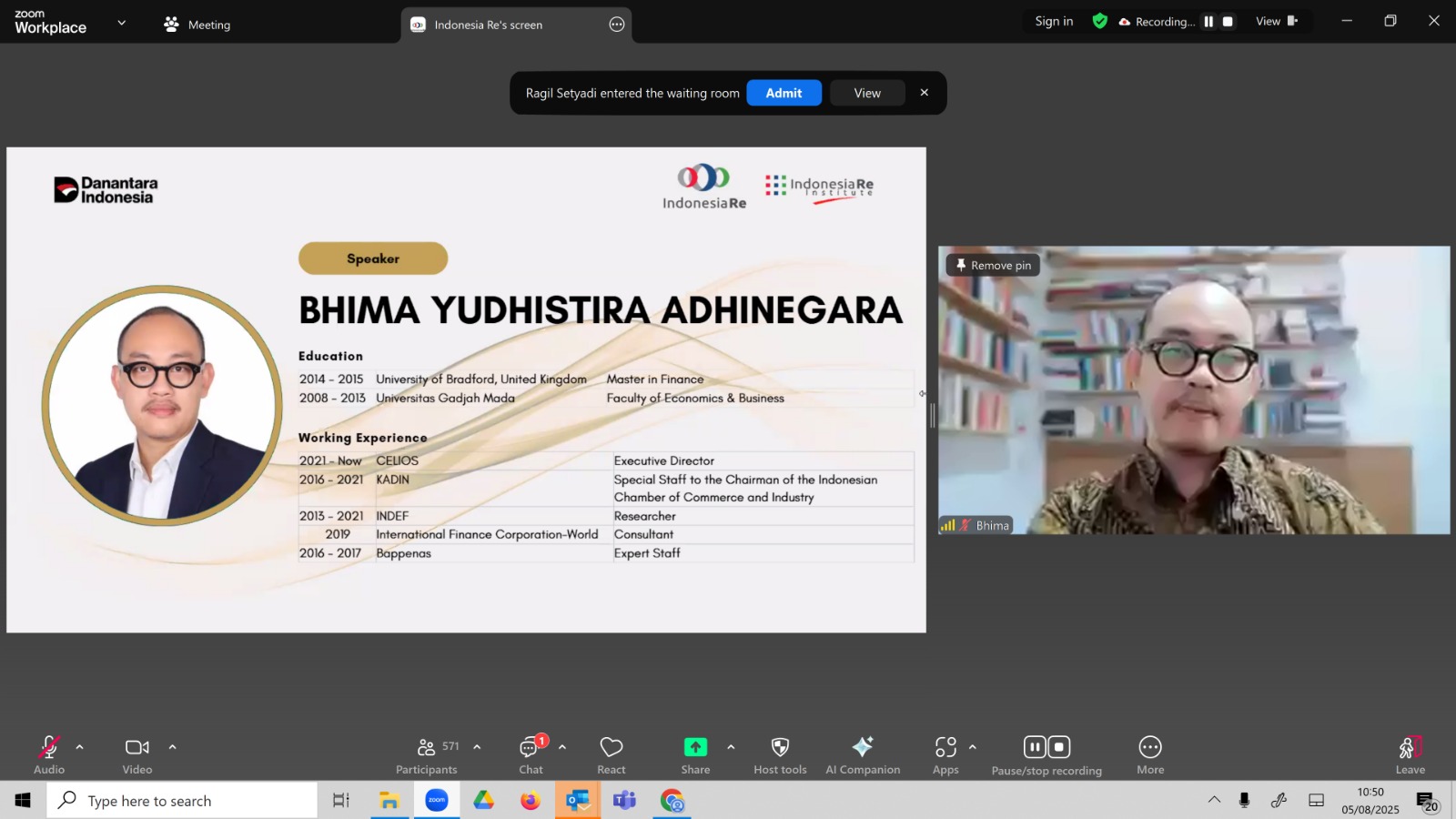
Task: Pause the cloud recording in title bar
Action: 1208,21
